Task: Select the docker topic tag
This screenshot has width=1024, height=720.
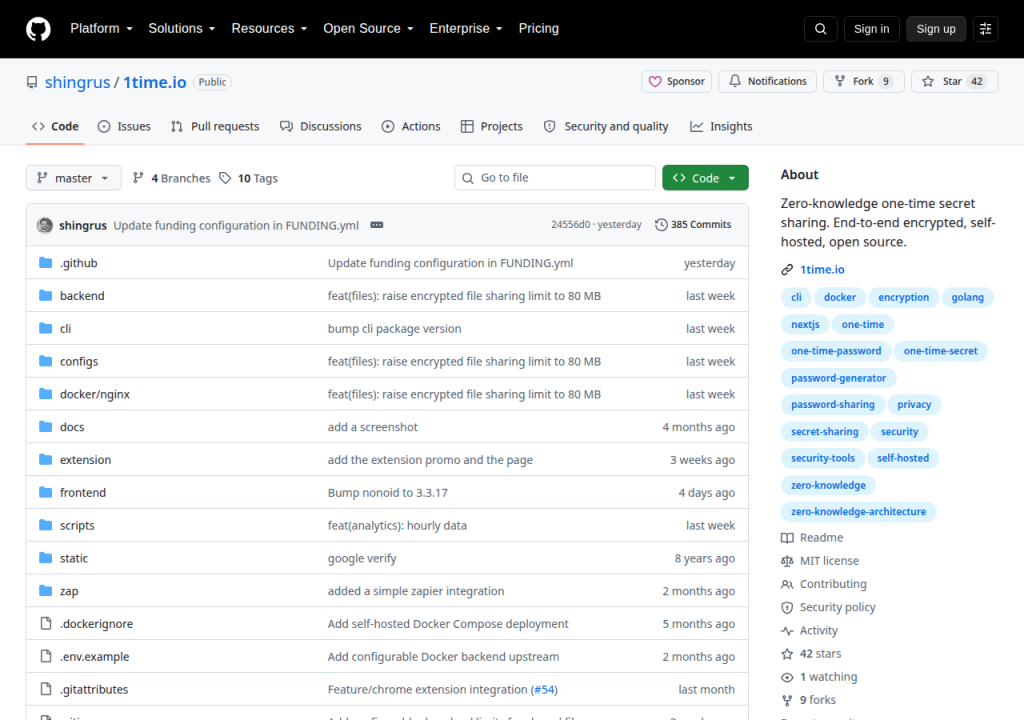Action: tap(839, 297)
